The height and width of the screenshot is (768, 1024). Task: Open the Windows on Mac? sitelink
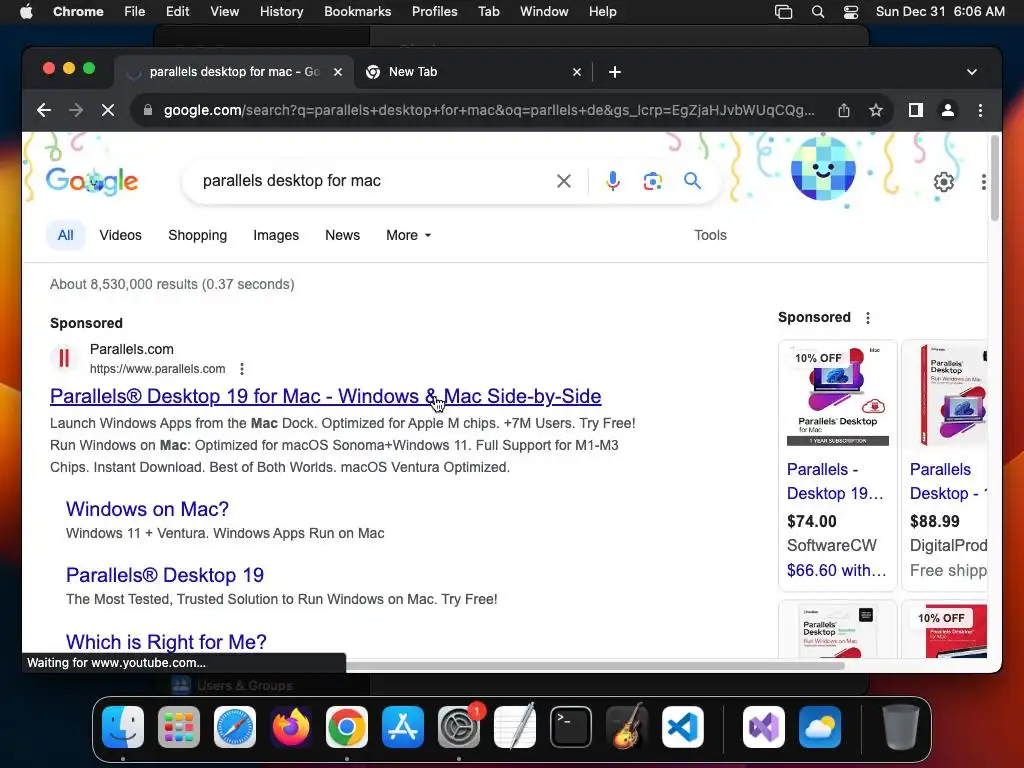click(147, 509)
